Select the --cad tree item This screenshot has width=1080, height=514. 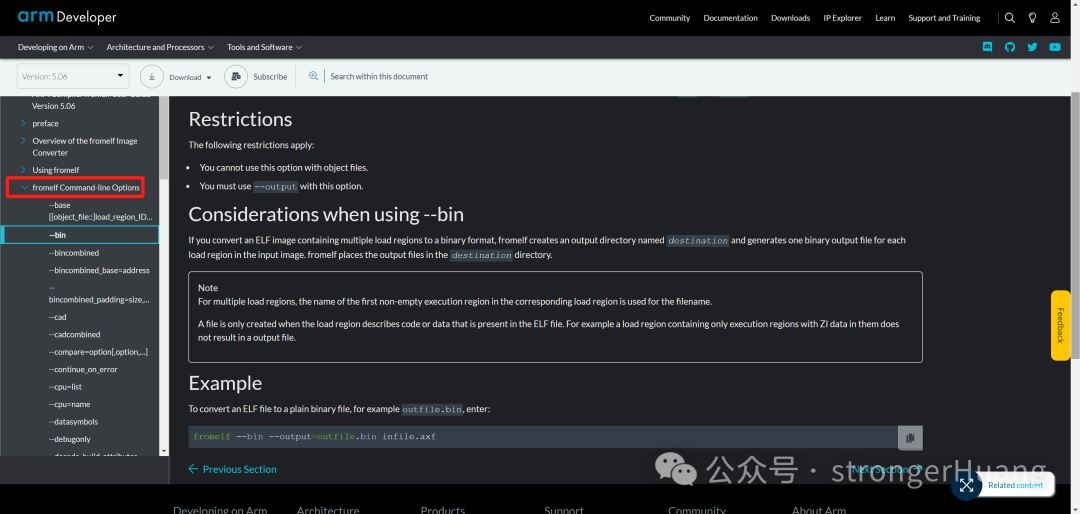point(57,317)
